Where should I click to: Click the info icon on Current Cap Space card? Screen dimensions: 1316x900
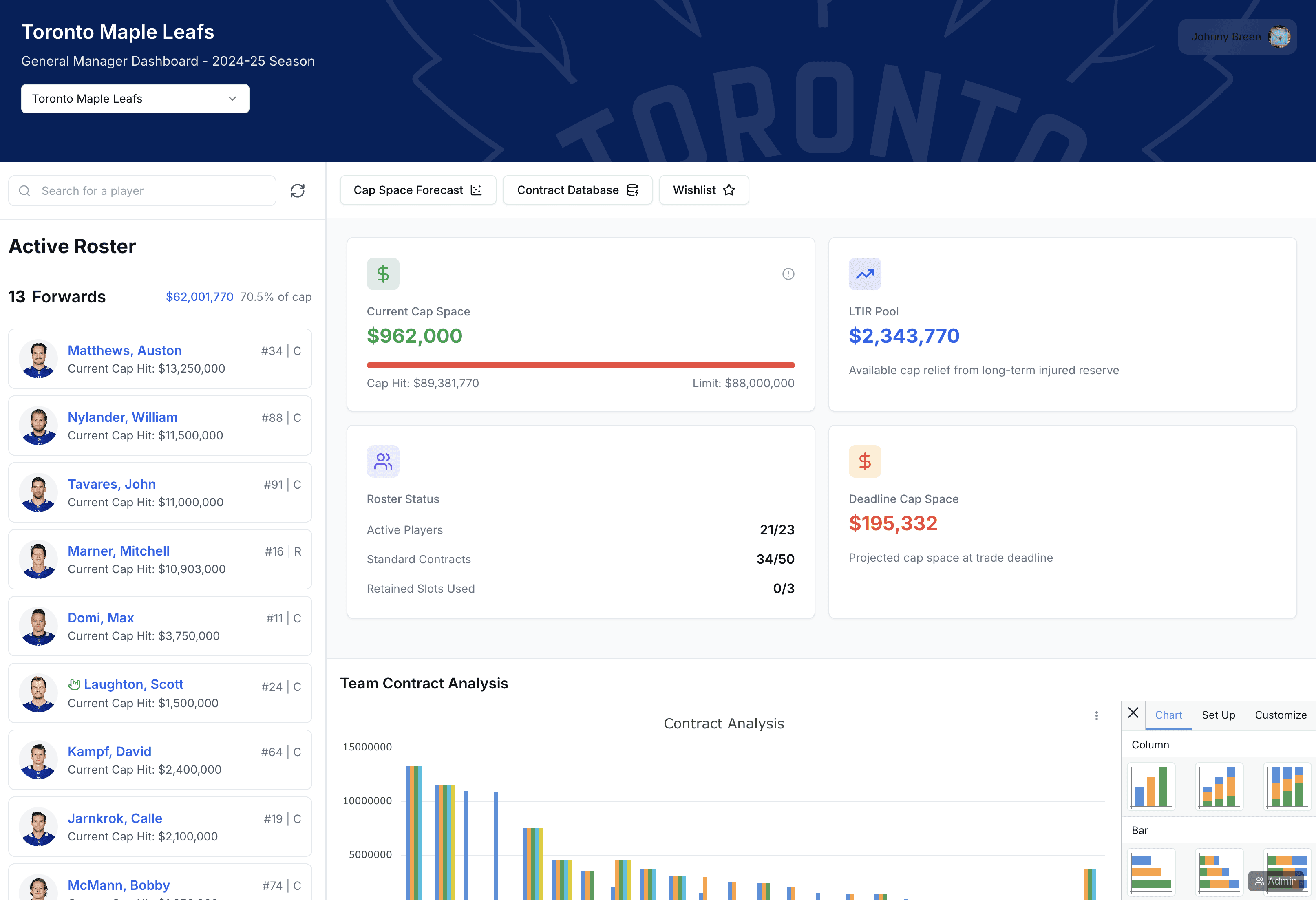[x=788, y=274]
